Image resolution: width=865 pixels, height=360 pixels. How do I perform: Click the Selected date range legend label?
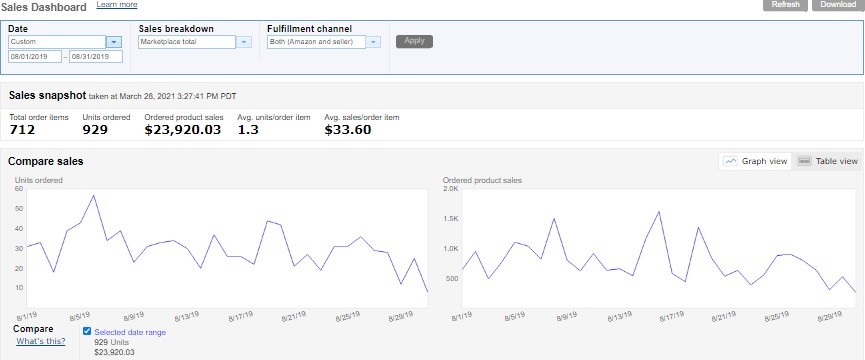(x=130, y=332)
